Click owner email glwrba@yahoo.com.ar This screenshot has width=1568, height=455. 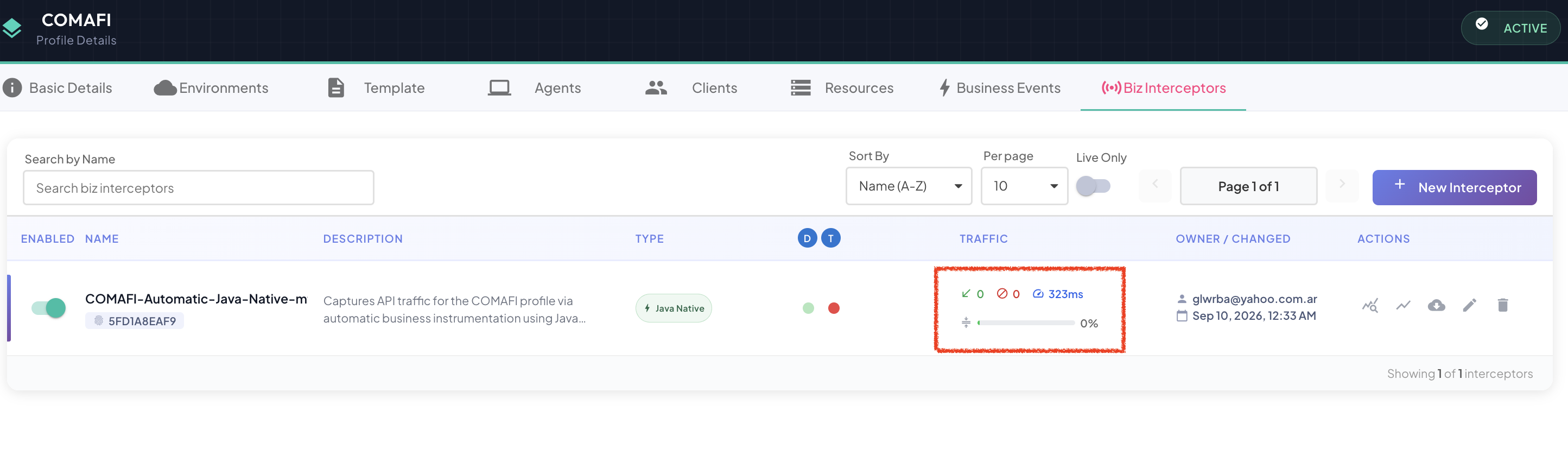1254,299
